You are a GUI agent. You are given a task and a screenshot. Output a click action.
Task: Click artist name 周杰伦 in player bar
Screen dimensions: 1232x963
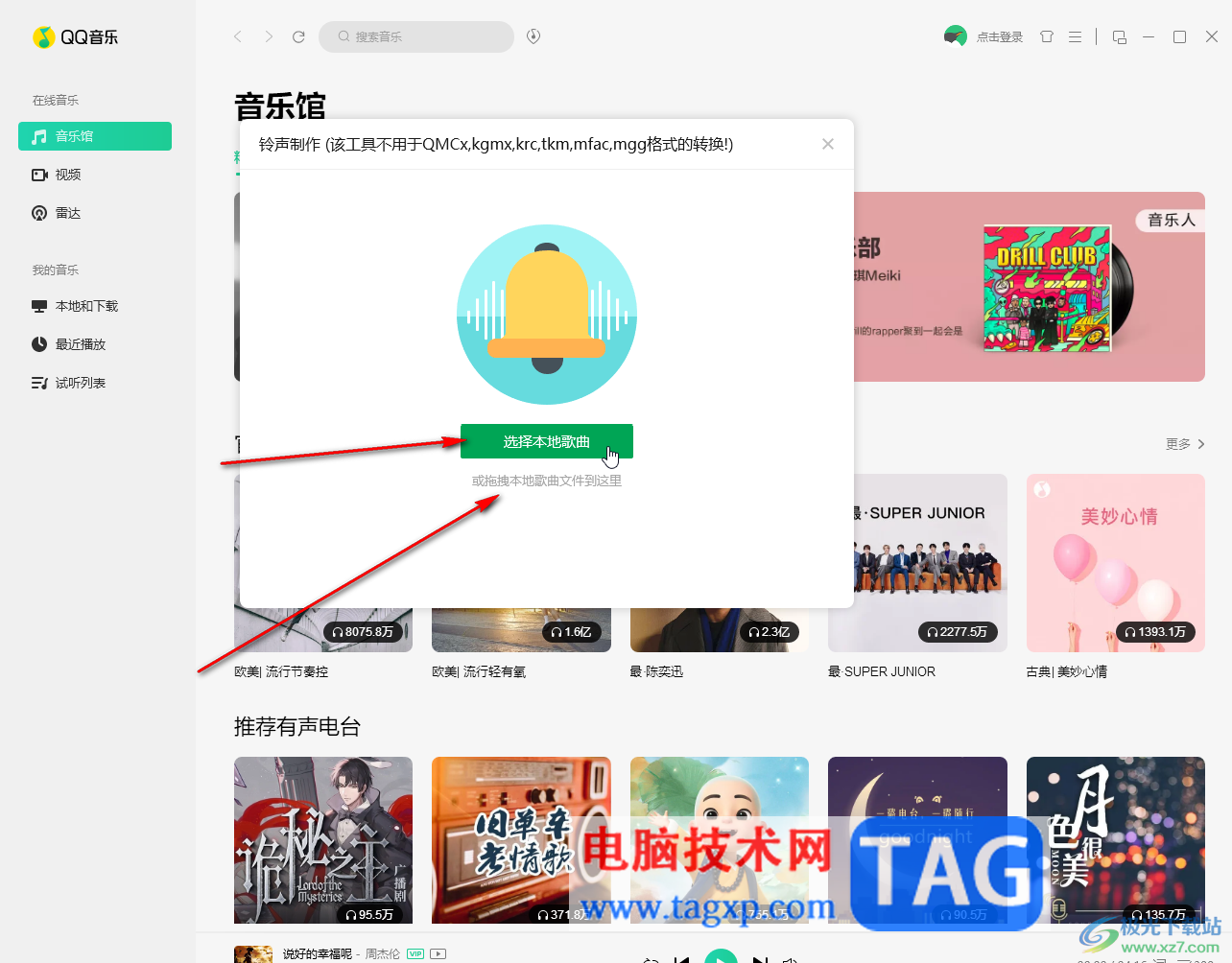pyautogui.click(x=383, y=954)
